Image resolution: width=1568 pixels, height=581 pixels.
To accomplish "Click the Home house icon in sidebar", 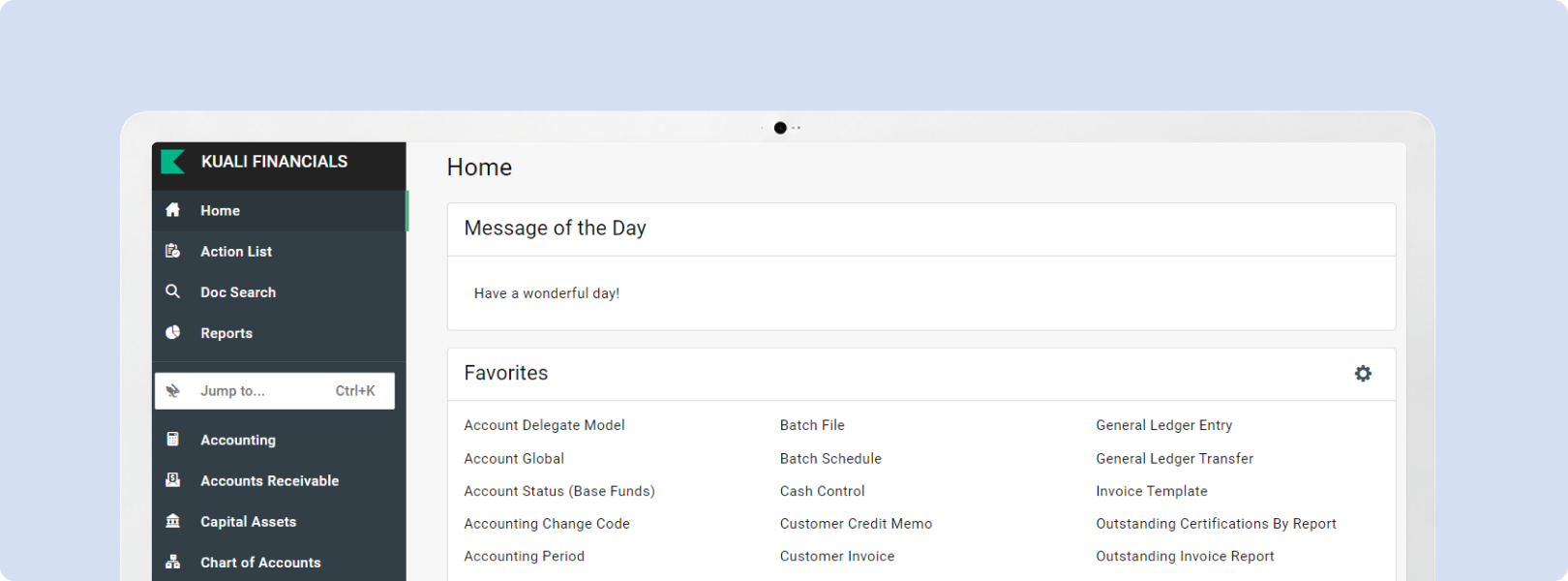I will [173, 210].
